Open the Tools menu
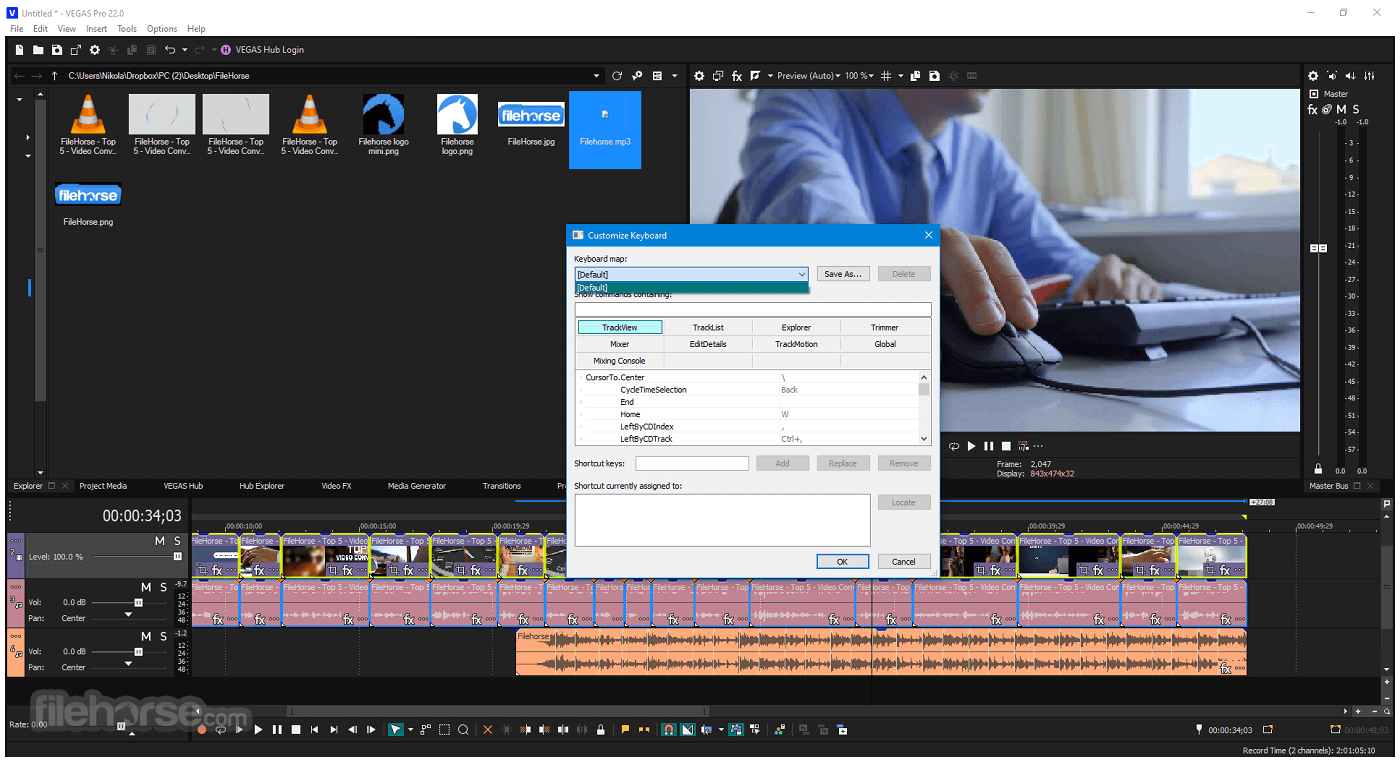 pyautogui.click(x=127, y=29)
